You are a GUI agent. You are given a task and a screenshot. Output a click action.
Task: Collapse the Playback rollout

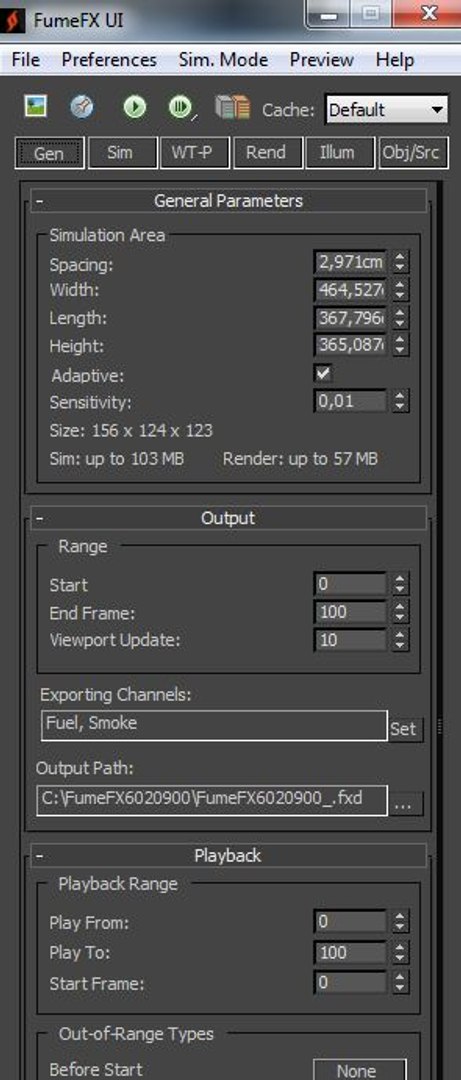tap(229, 855)
